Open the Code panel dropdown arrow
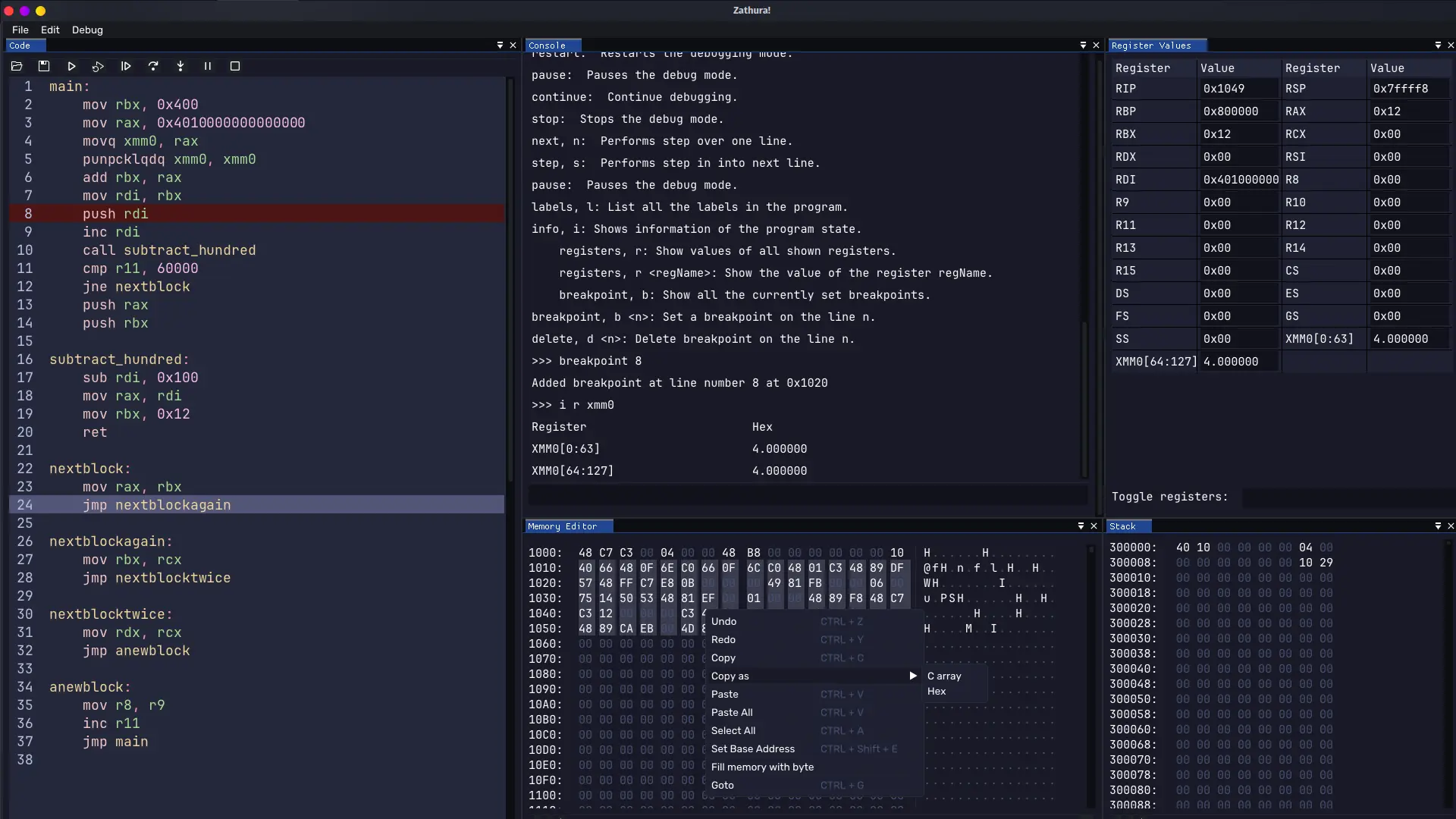This screenshot has height=819, width=1456. click(x=500, y=45)
